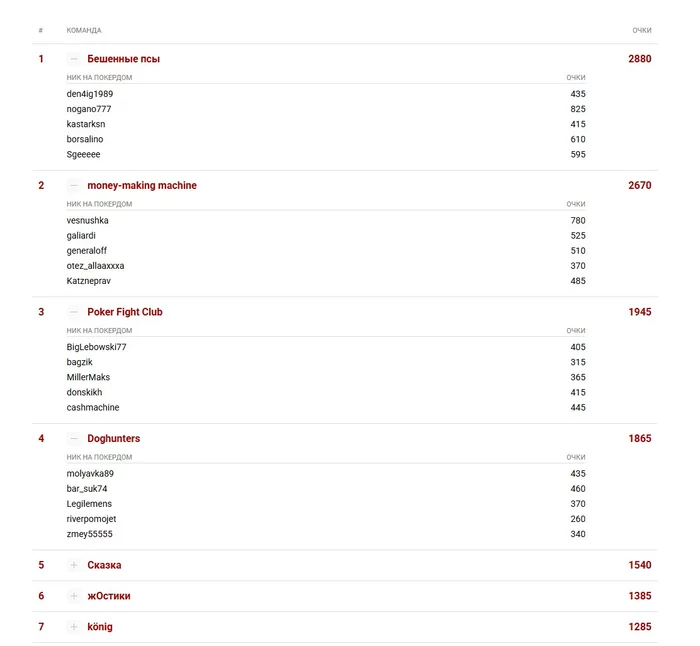The width and height of the screenshot is (700, 646).
Task: Click the Doghunters team name
Action: (113, 439)
